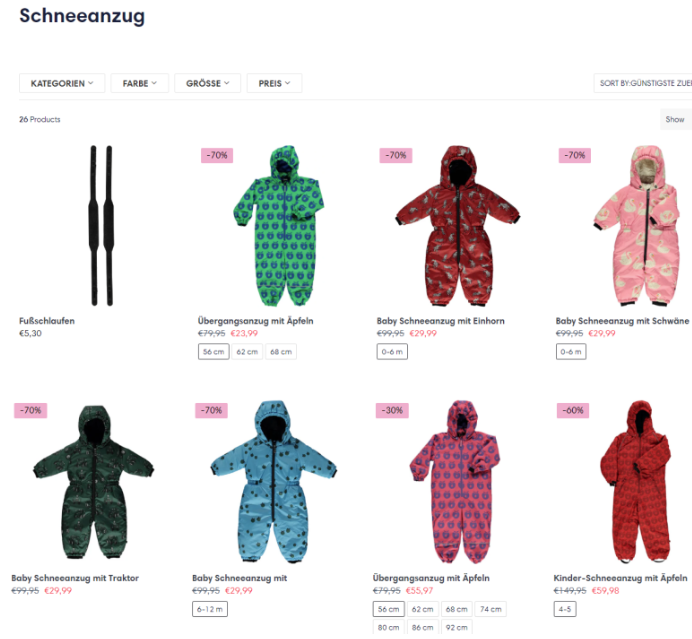
Task: Choose 0-6 m size for Einhorn snowsuit
Action: 392,352
